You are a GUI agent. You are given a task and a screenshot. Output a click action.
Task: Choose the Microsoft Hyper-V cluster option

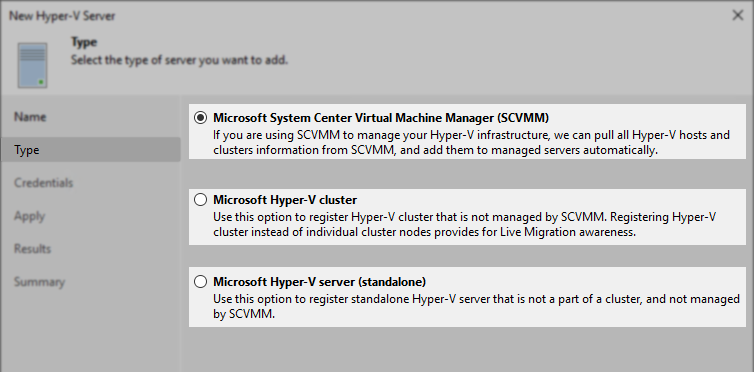[x=201, y=199]
